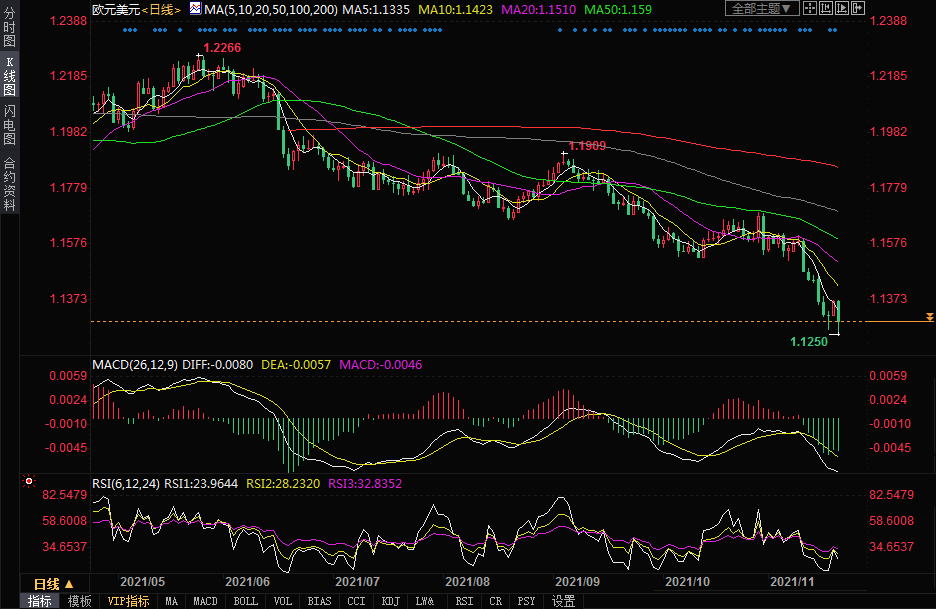
Task: Switch to the 模板 tab
Action: coord(79,601)
